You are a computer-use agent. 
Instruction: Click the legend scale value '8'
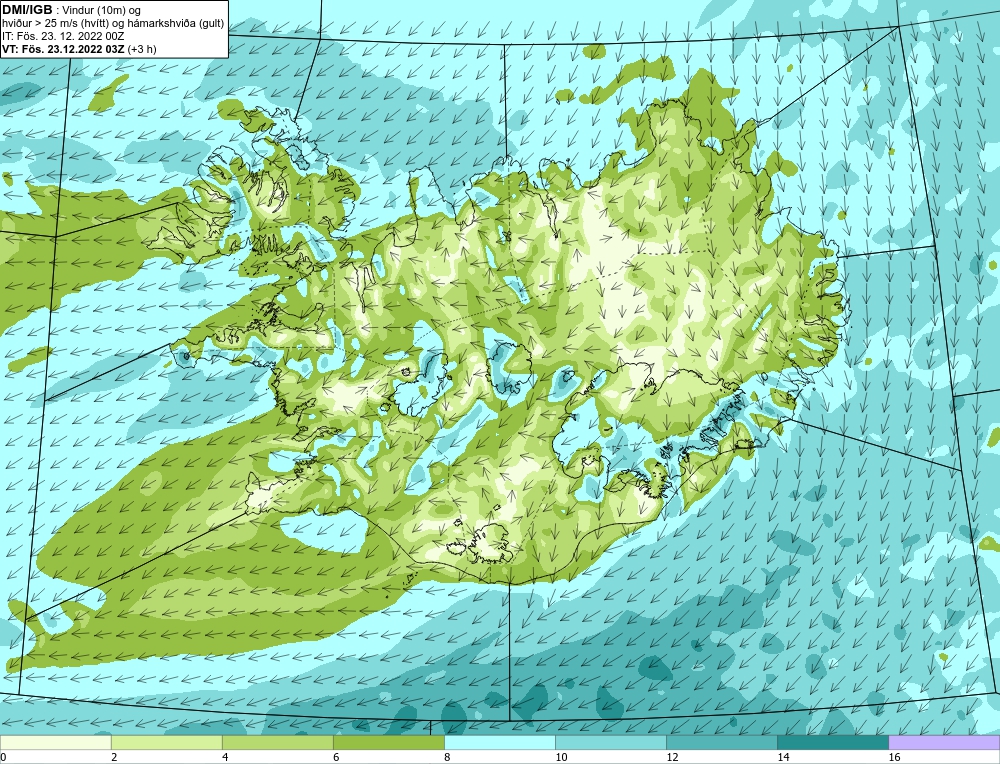[447, 757]
